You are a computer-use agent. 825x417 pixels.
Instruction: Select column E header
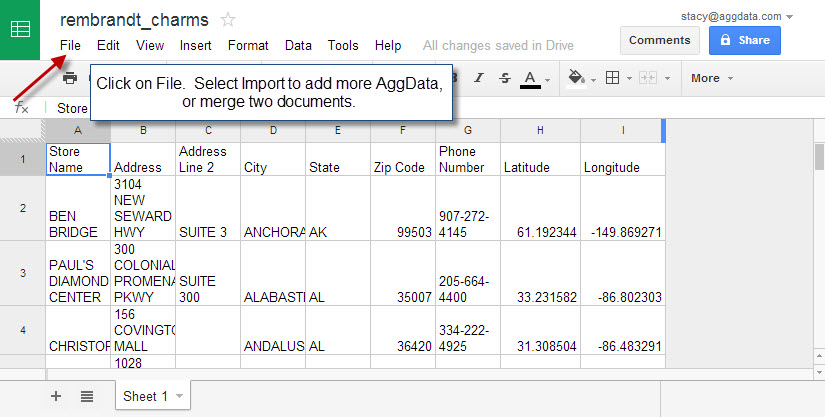(338, 130)
